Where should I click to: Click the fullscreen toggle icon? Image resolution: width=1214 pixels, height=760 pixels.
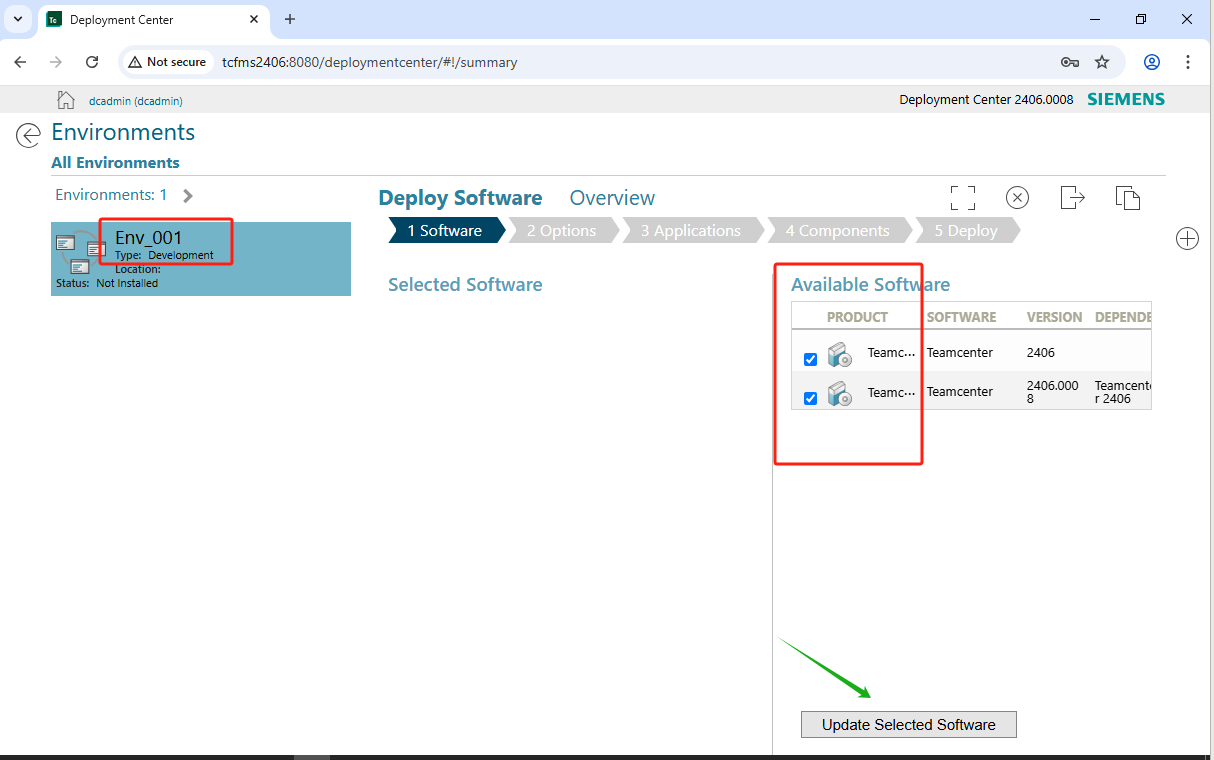(962, 197)
